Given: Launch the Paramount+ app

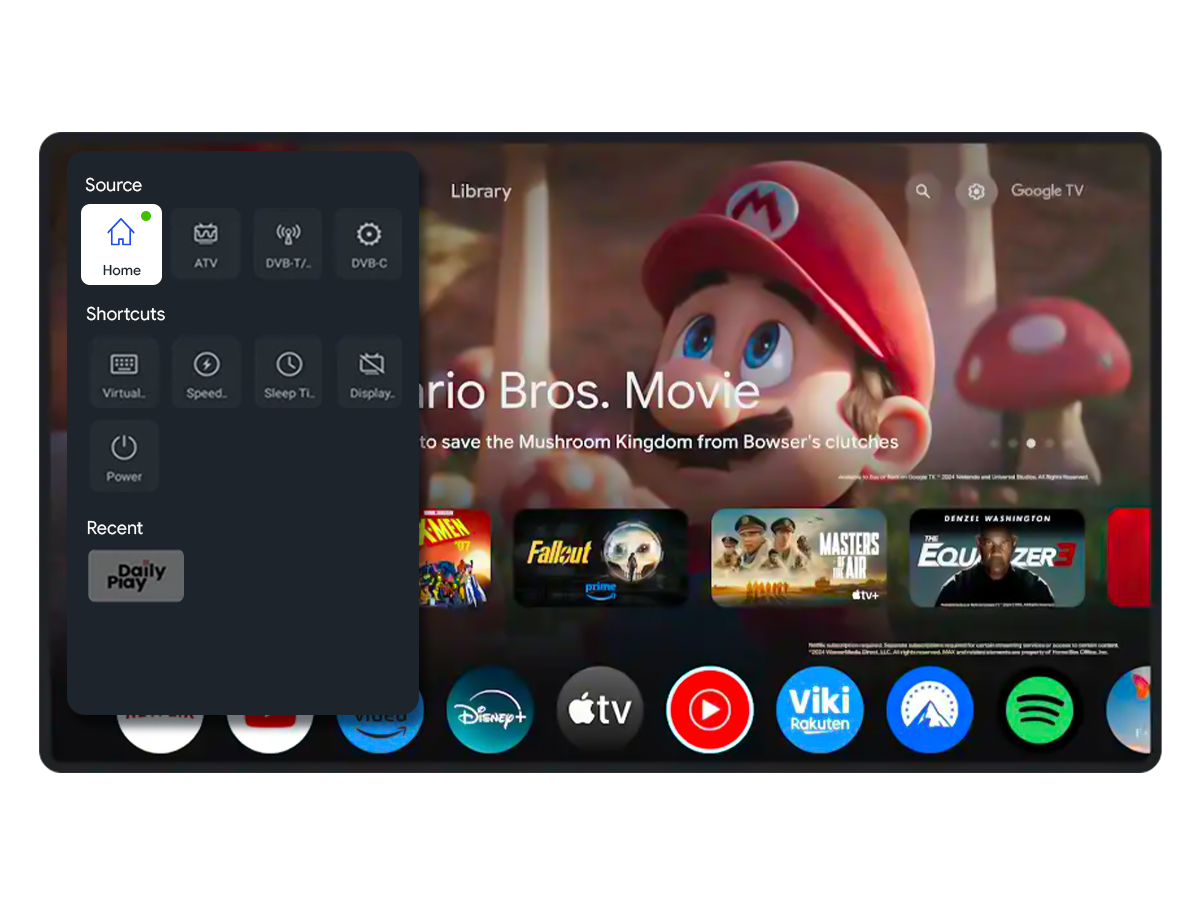Looking at the screenshot, I should point(930,710).
